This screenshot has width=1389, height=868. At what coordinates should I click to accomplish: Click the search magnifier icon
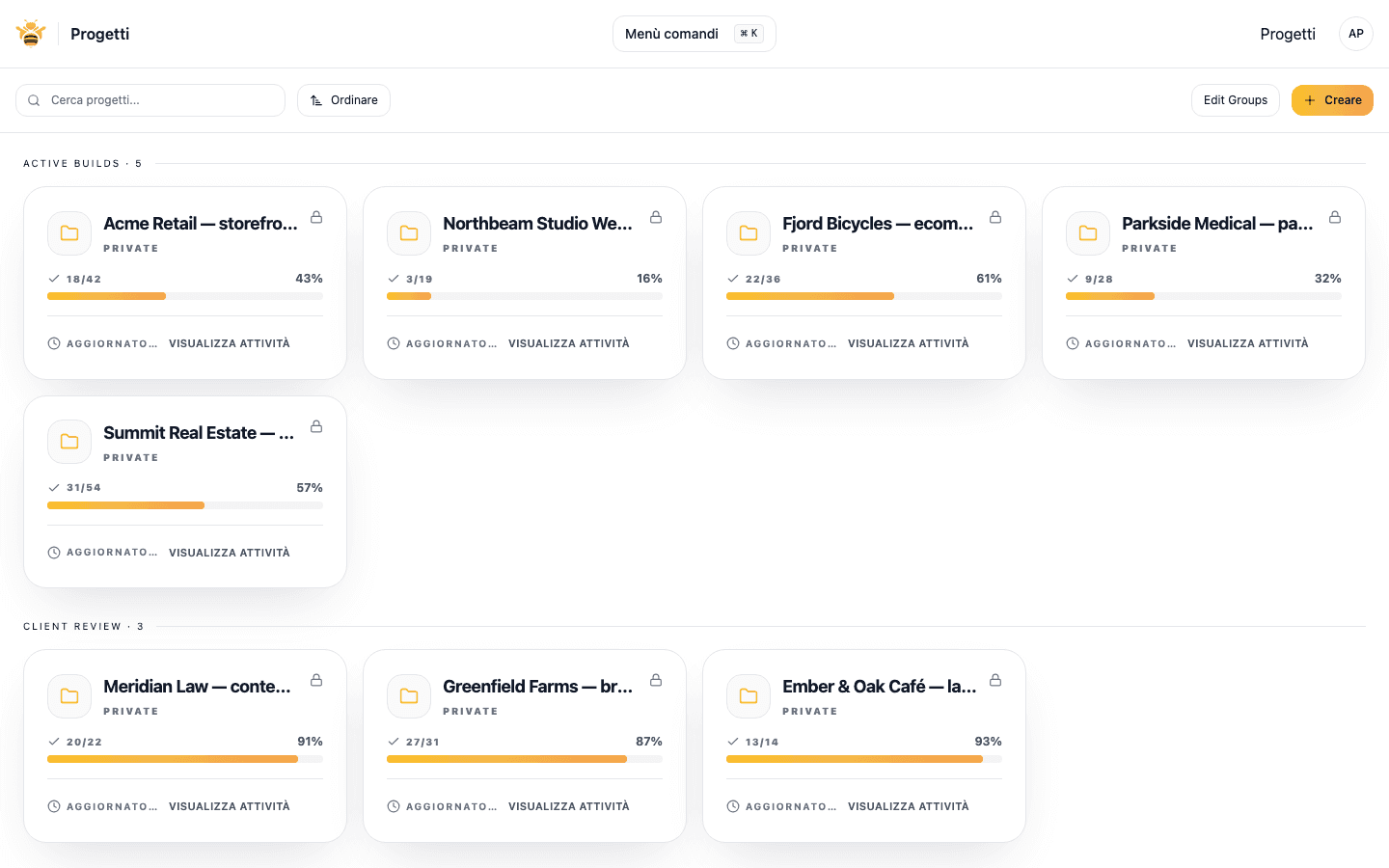[x=34, y=100]
